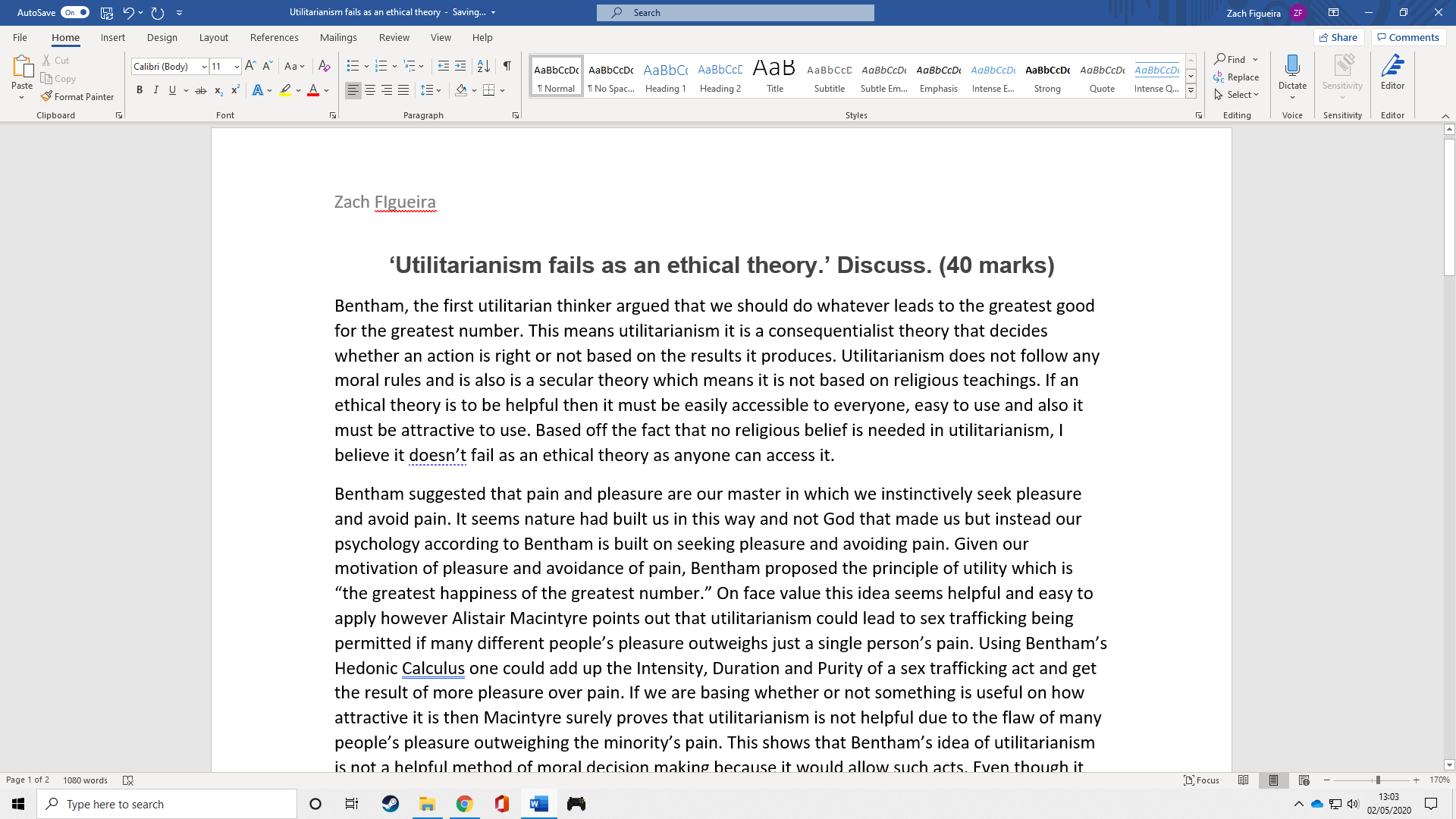
Task: Toggle Subscript formatting
Action: [x=218, y=89]
